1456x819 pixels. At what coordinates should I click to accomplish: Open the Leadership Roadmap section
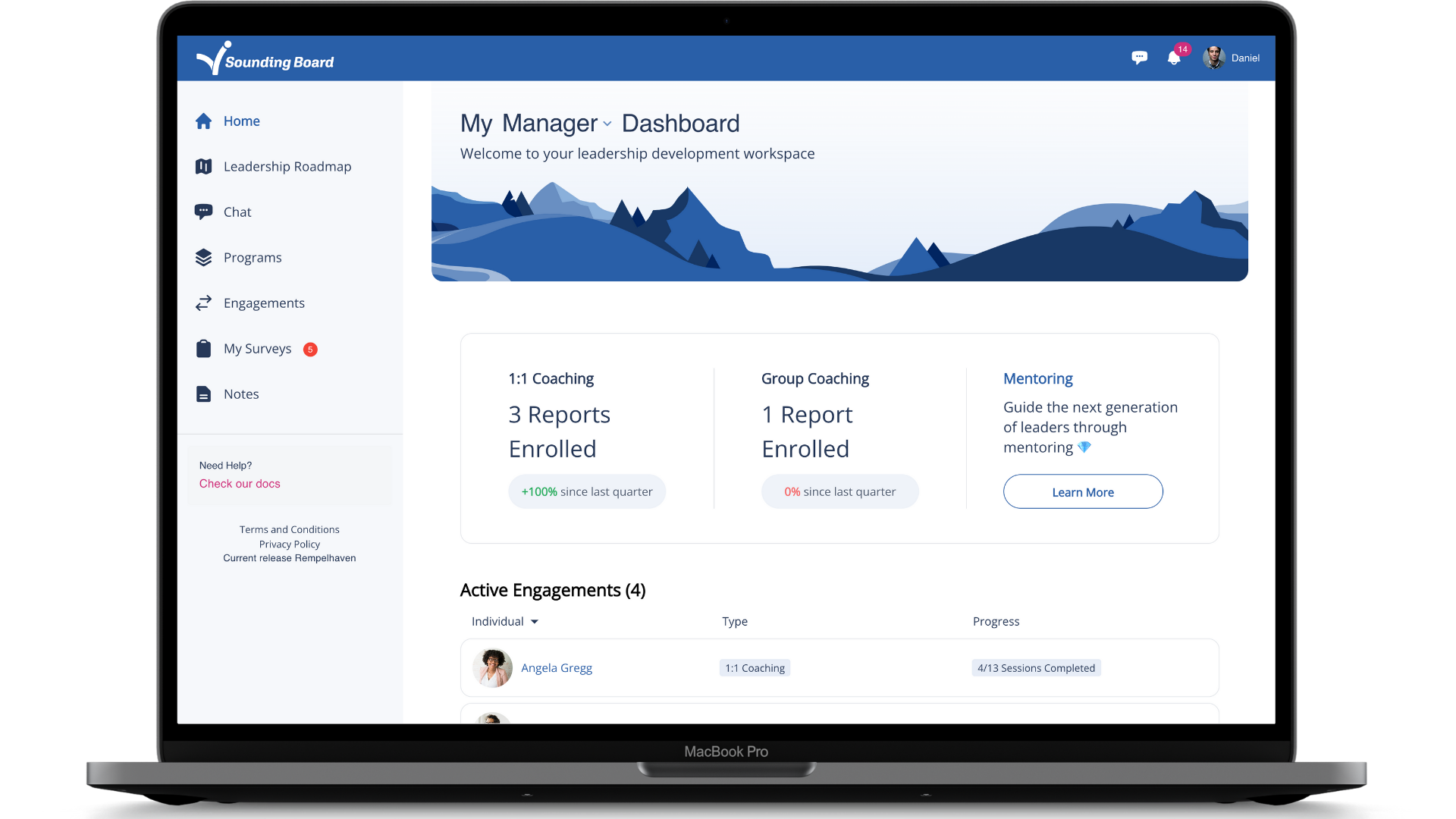click(x=288, y=166)
